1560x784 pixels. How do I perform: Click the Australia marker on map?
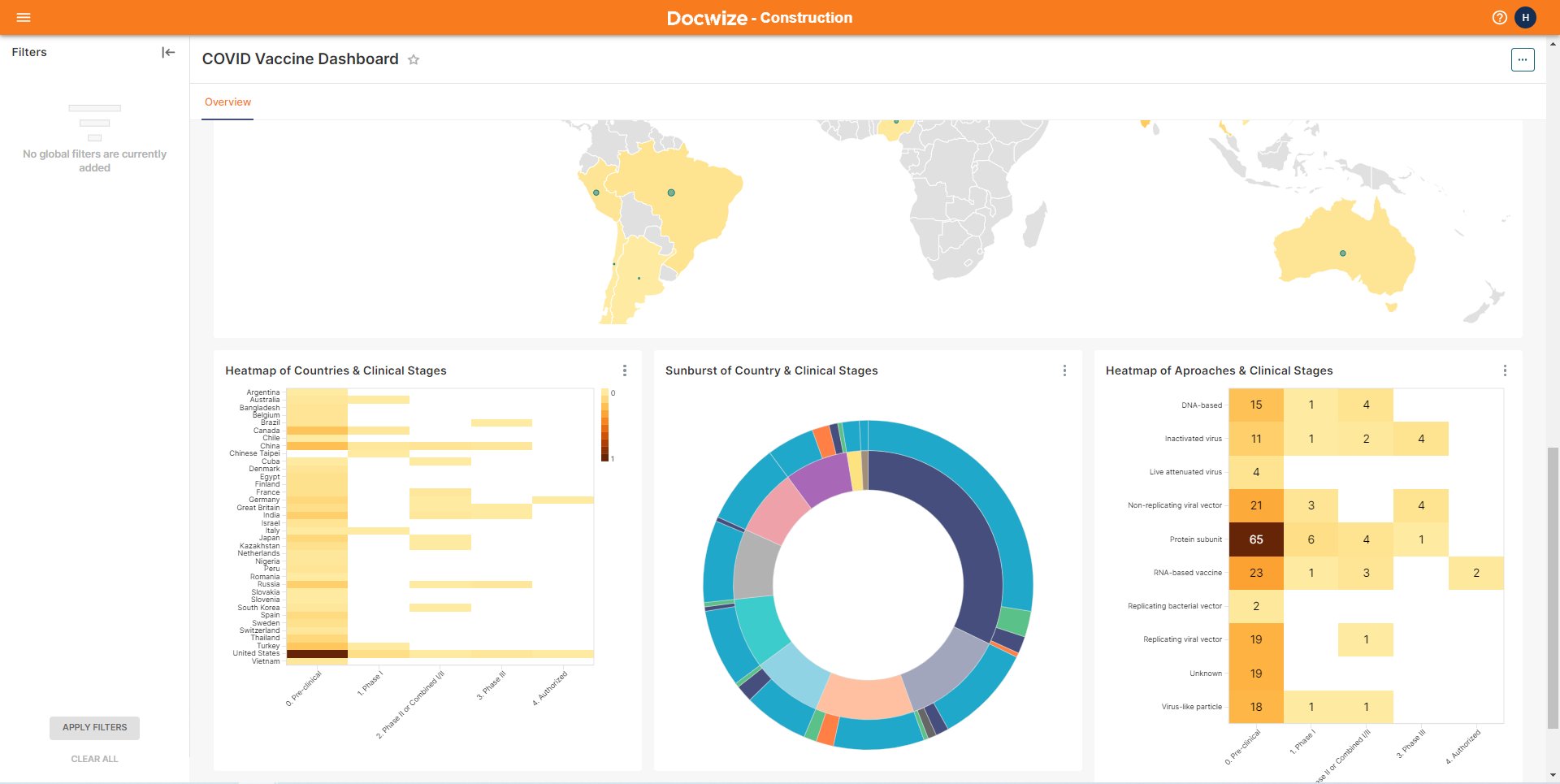[x=1342, y=253]
